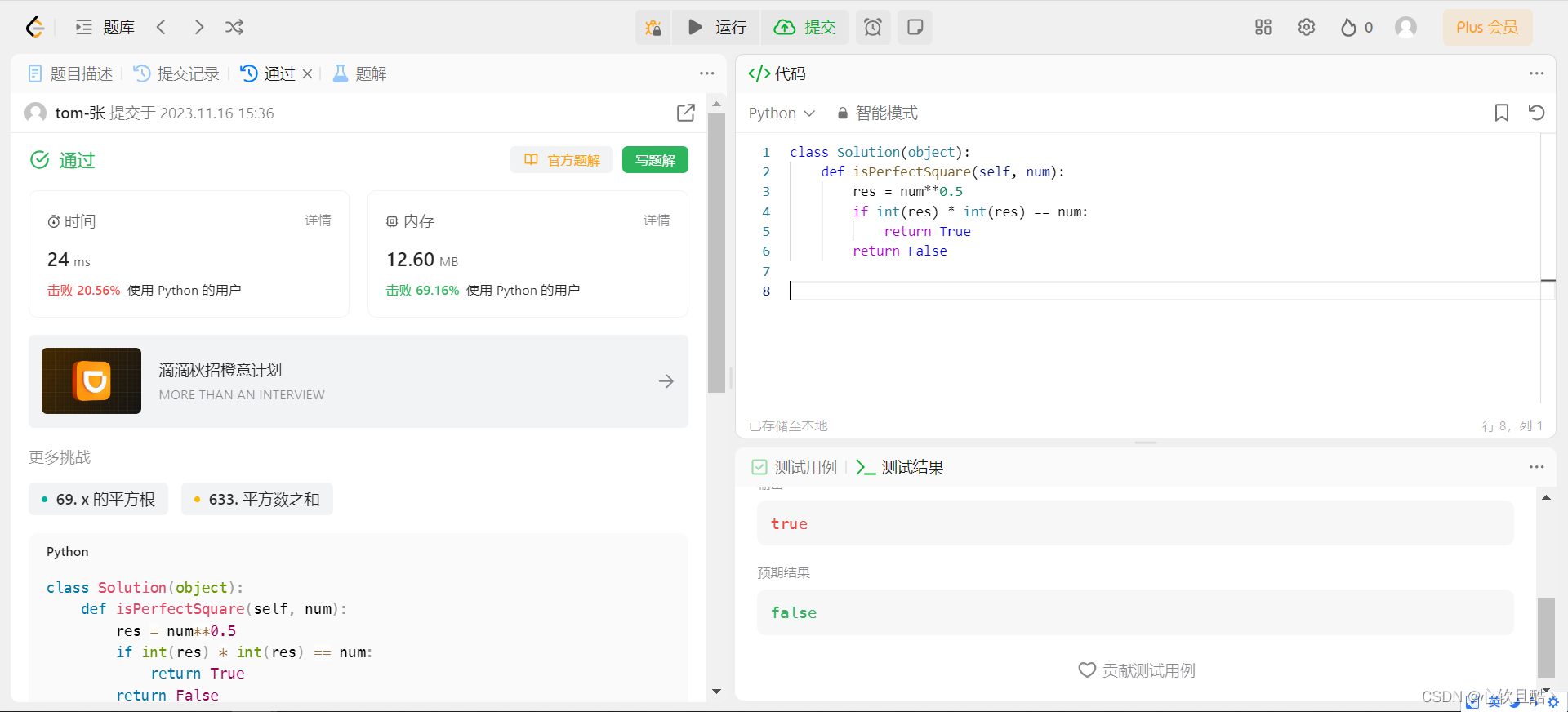Open challenge 633. 平方数之和
This screenshot has width=1568, height=712.
(257, 499)
